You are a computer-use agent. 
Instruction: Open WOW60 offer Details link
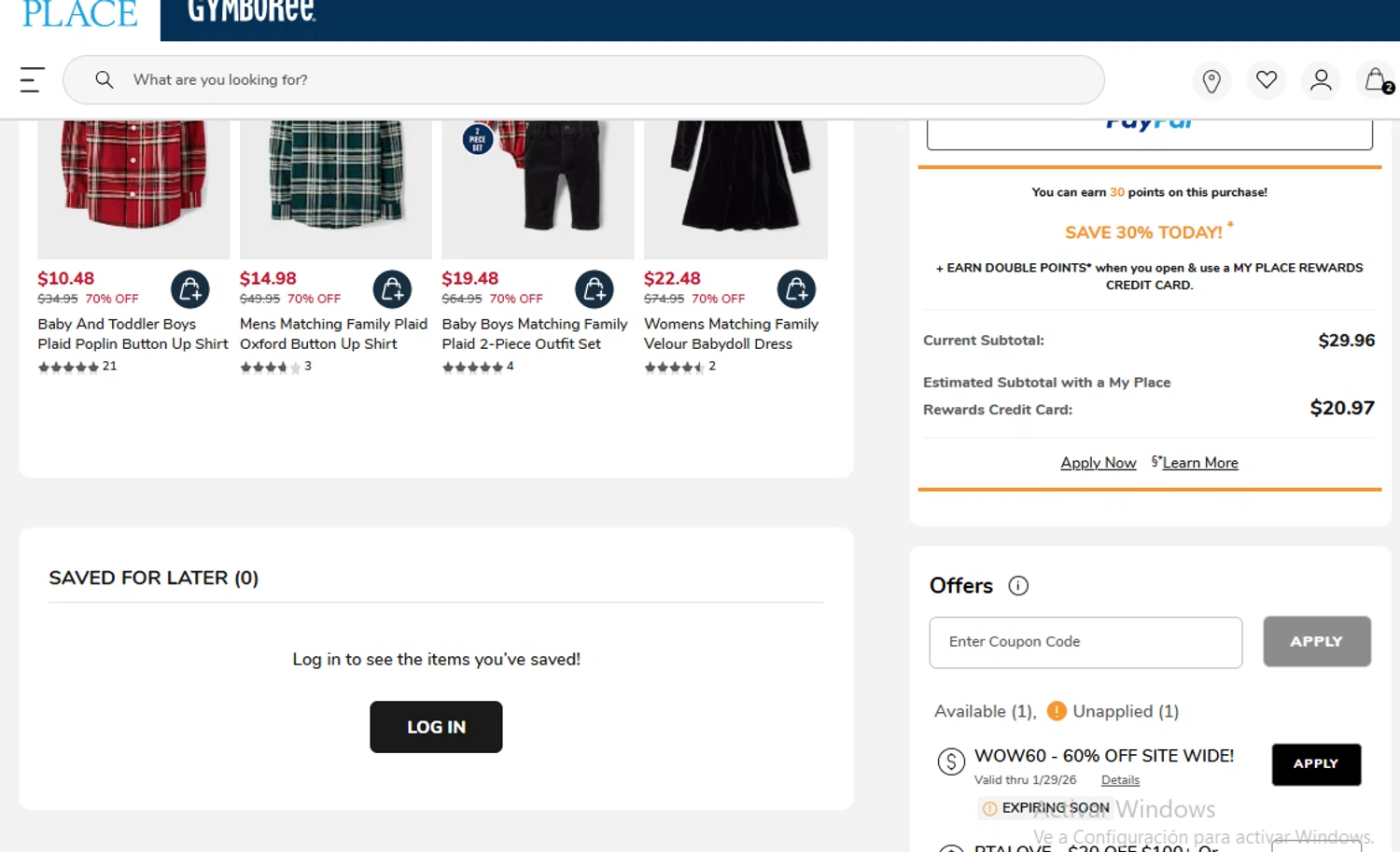coord(1120,780)
